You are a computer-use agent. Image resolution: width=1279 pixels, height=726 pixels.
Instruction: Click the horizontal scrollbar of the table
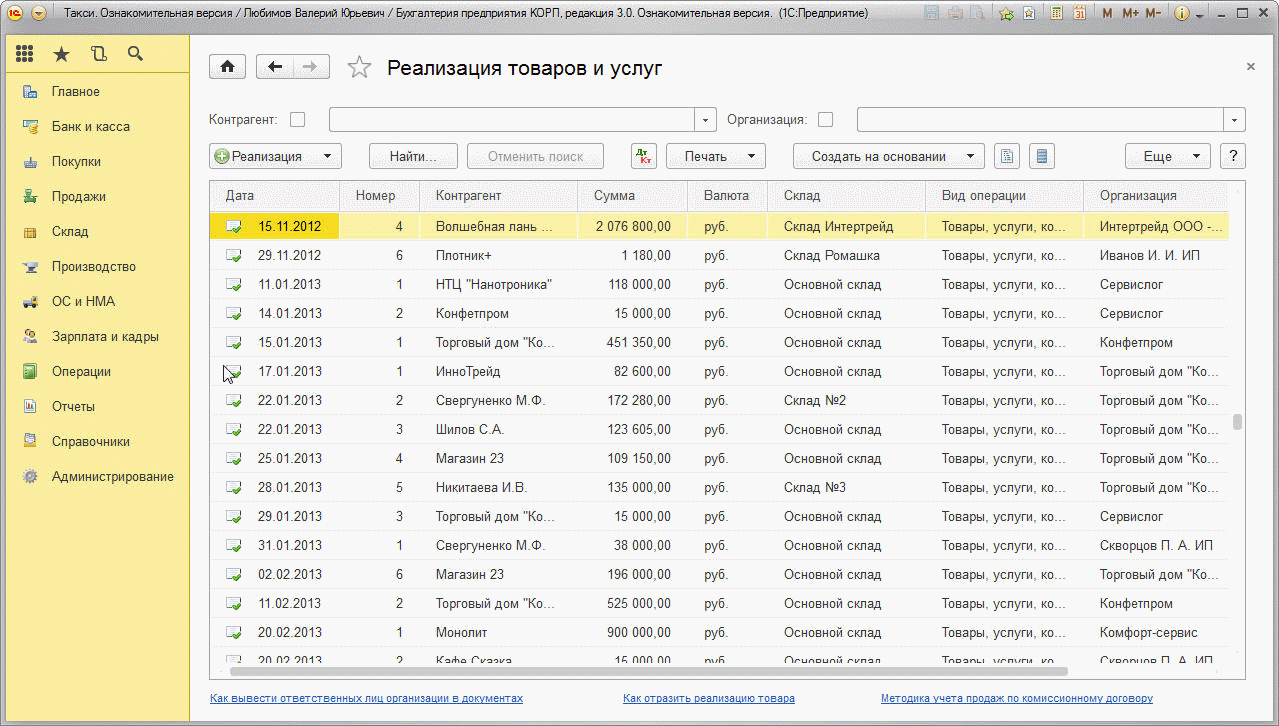[x=648, y=672]
